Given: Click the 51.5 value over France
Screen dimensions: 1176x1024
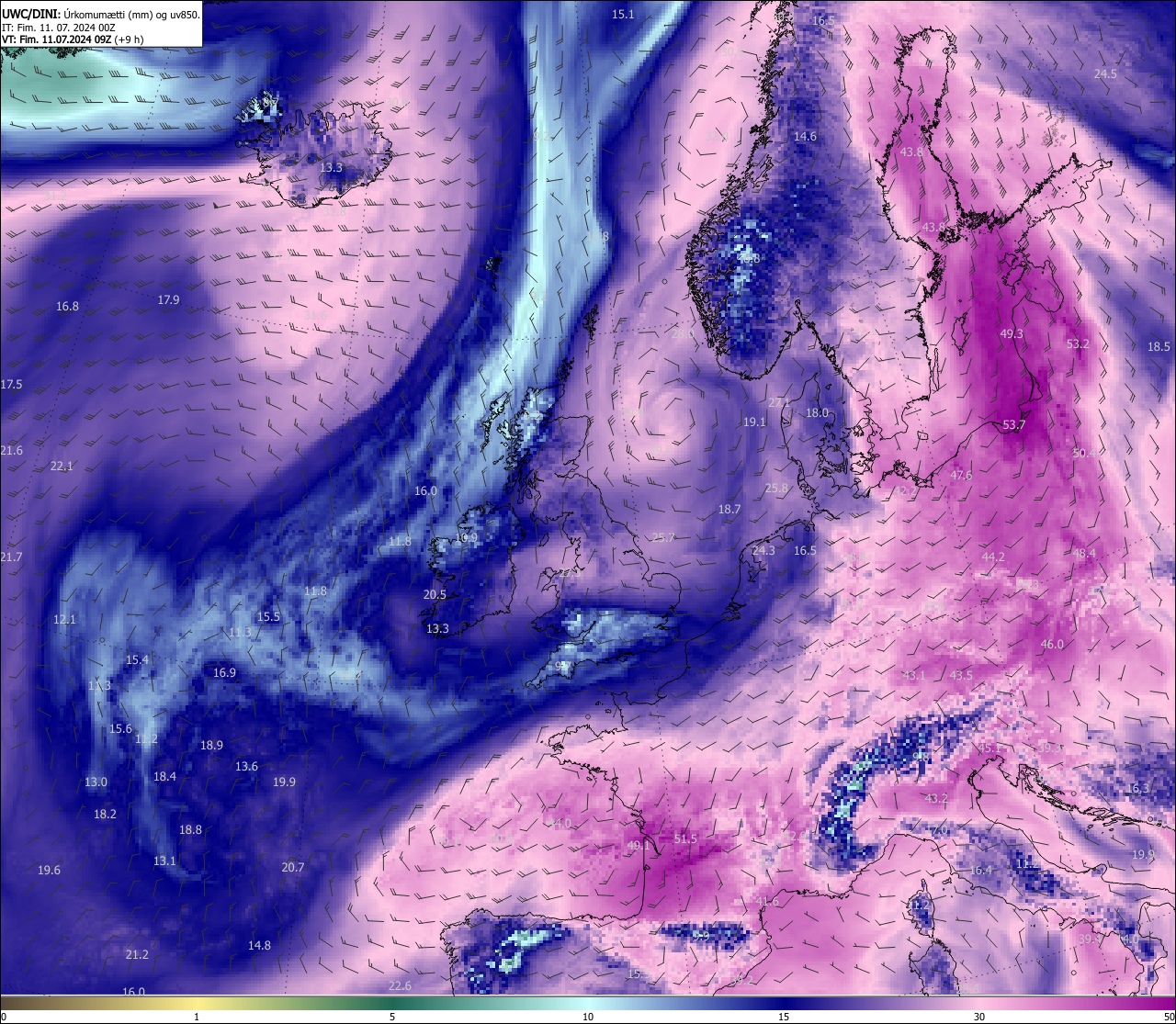Looking at the screenshot, I should pos(685,838).
